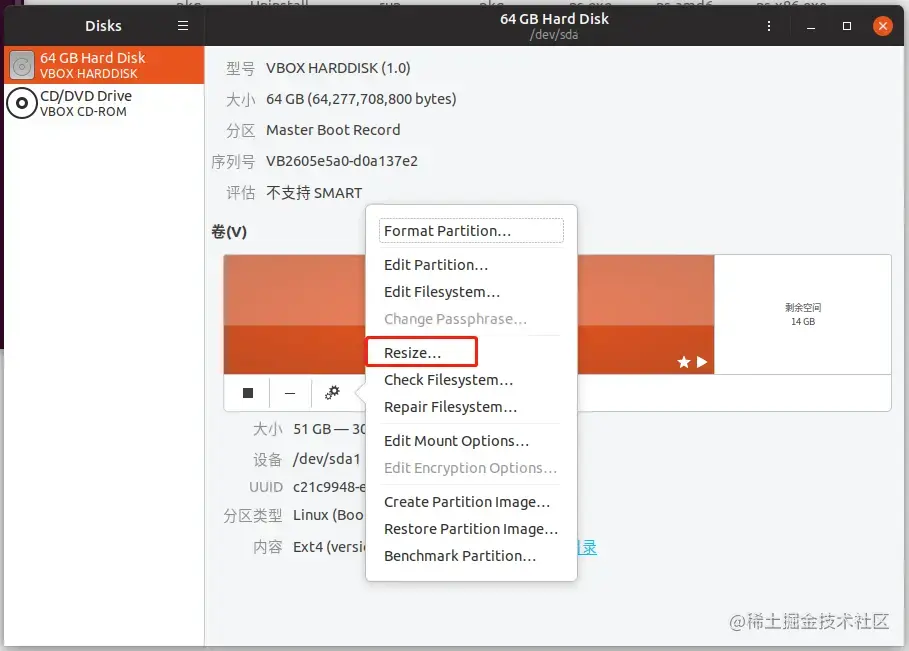This screenshot has height=651, width=909.
Task: Click the serial number VB2605e5a0-d0a137e2
Action: [x=342, y=161]
